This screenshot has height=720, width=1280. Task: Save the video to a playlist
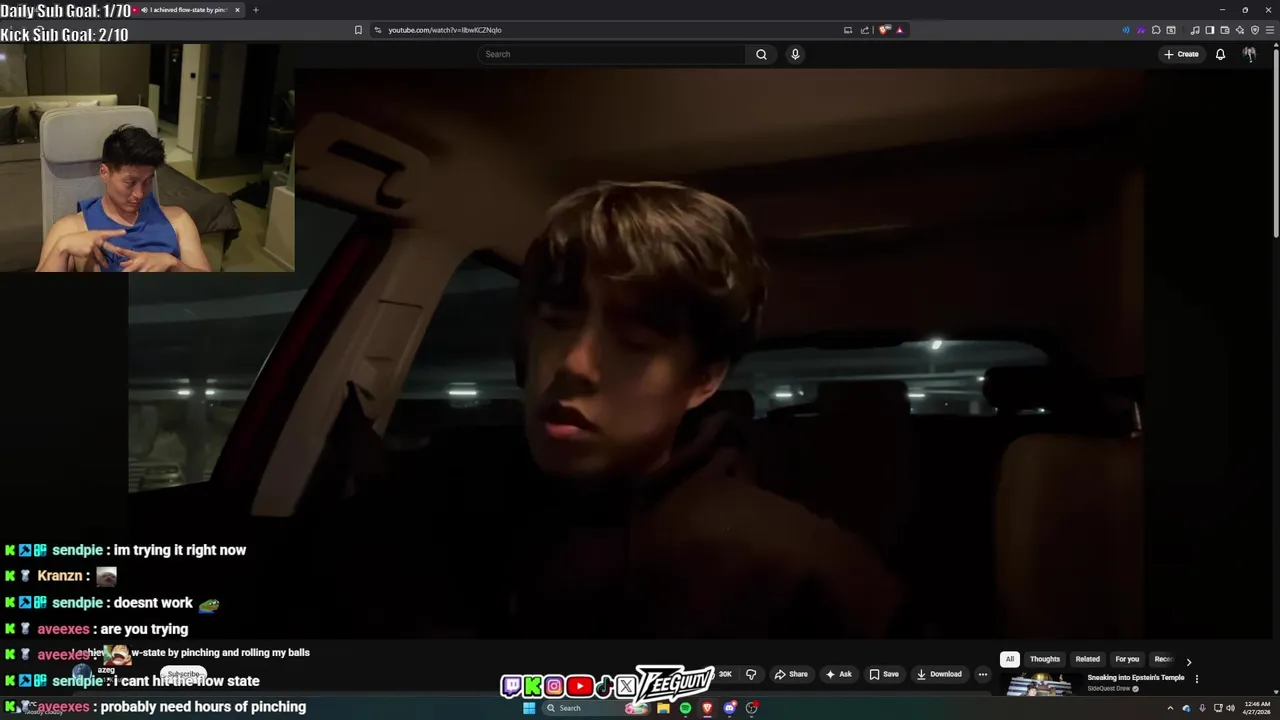pyautogui.click(x=883, y=674)
